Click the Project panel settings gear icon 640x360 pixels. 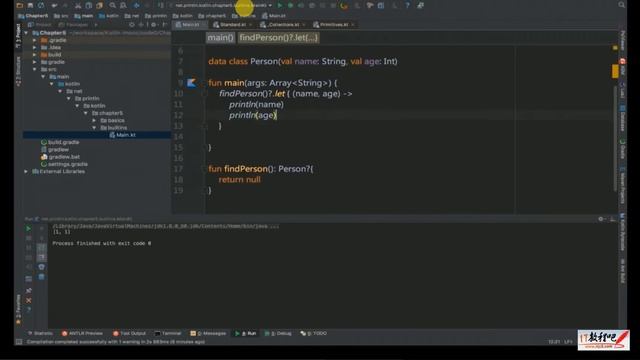pos(153,24)
